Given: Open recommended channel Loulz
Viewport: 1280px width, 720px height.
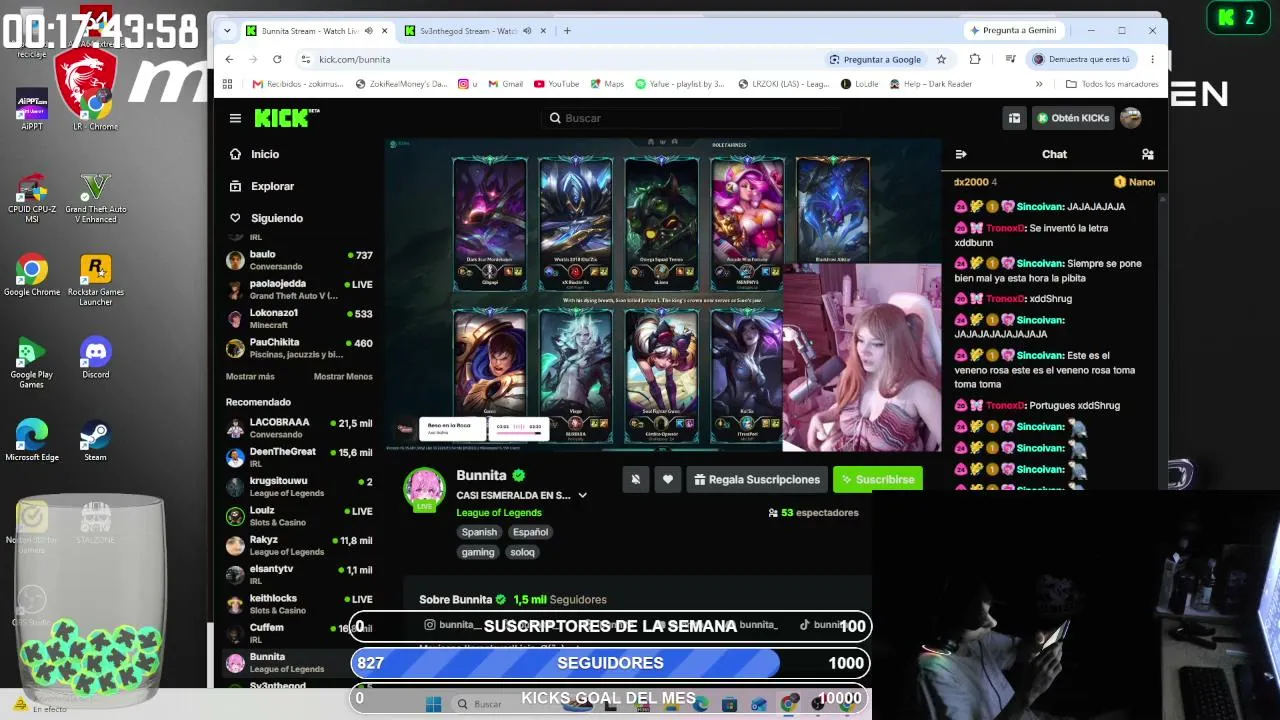Looking at the screenshot, I should click(x=299, y=516).
